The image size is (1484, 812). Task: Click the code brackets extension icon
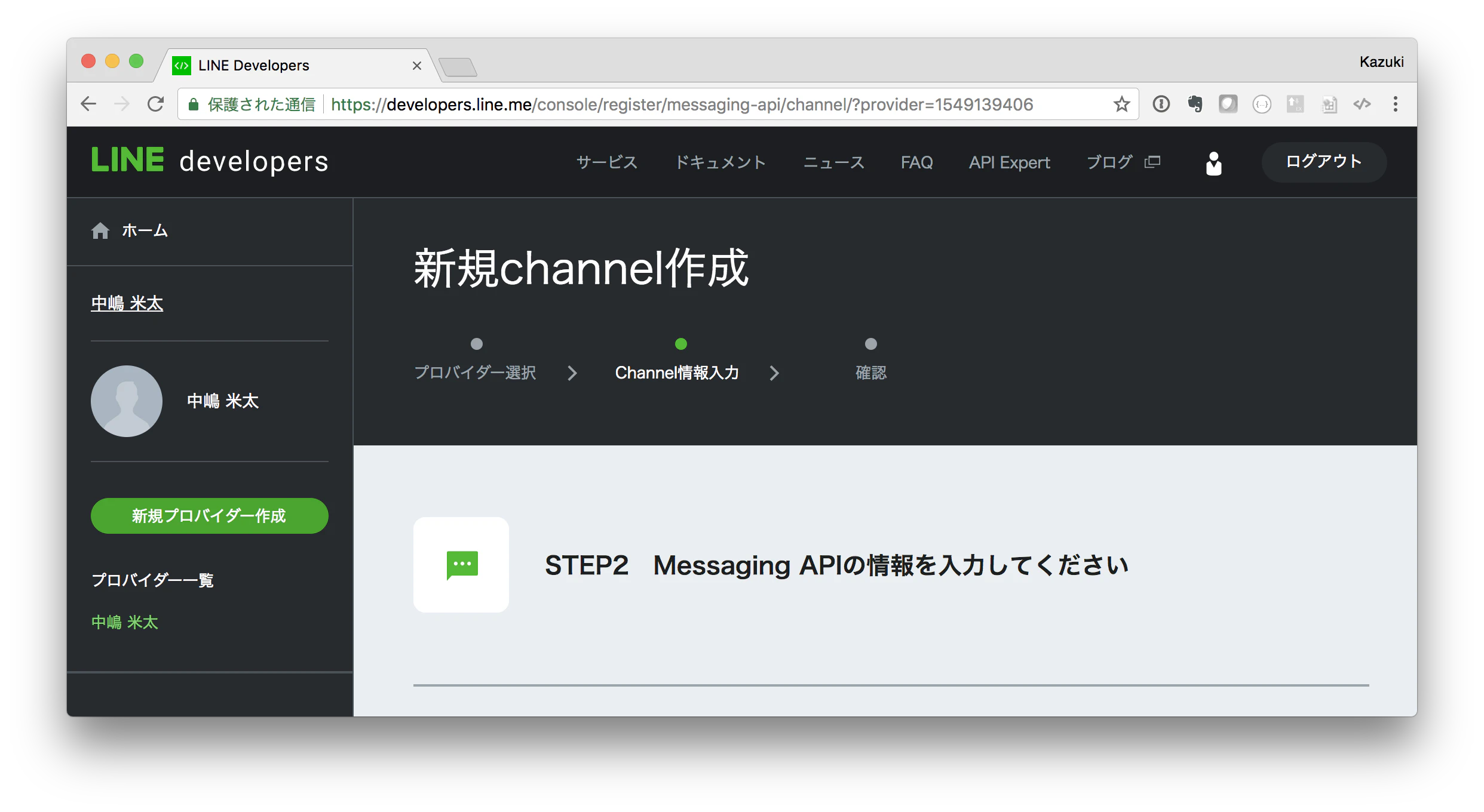(1362, 104)
